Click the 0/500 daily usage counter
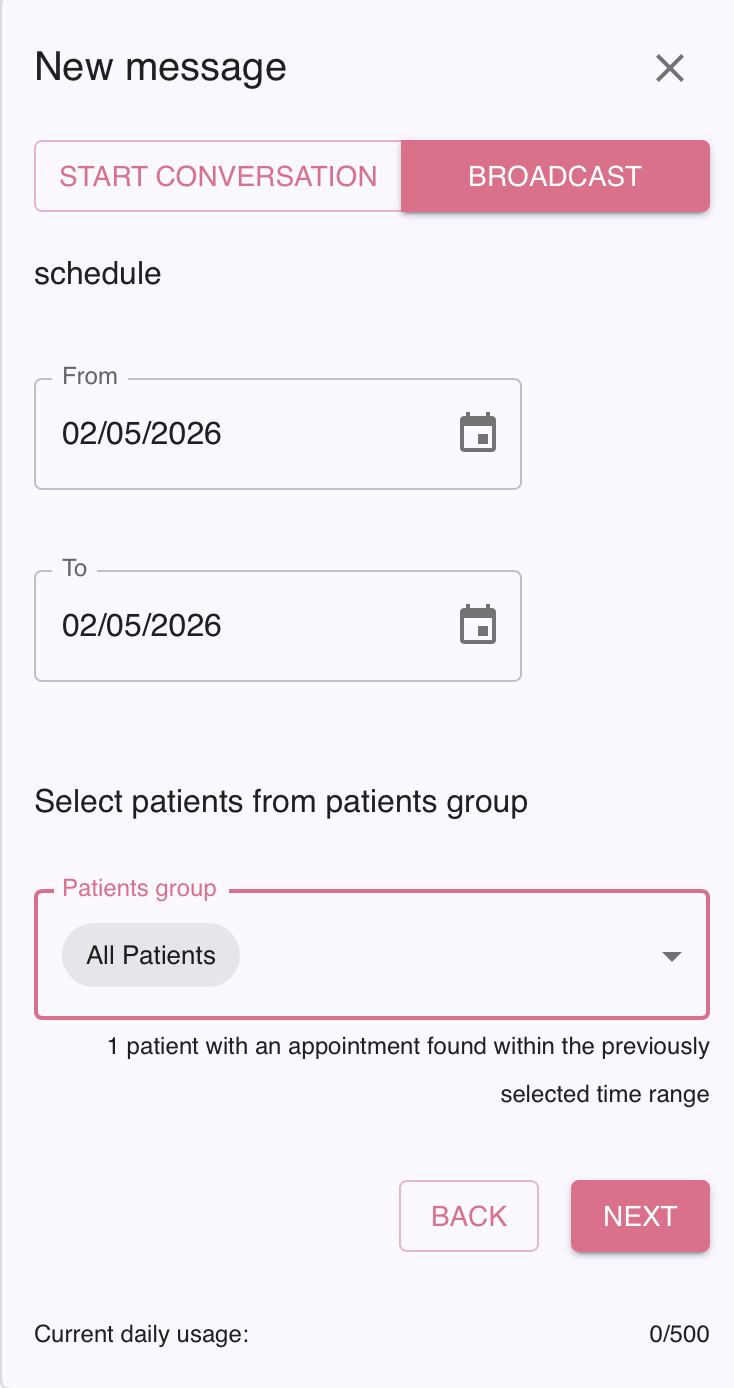Screen dimensions: 734x1388 click(679, 1334)
